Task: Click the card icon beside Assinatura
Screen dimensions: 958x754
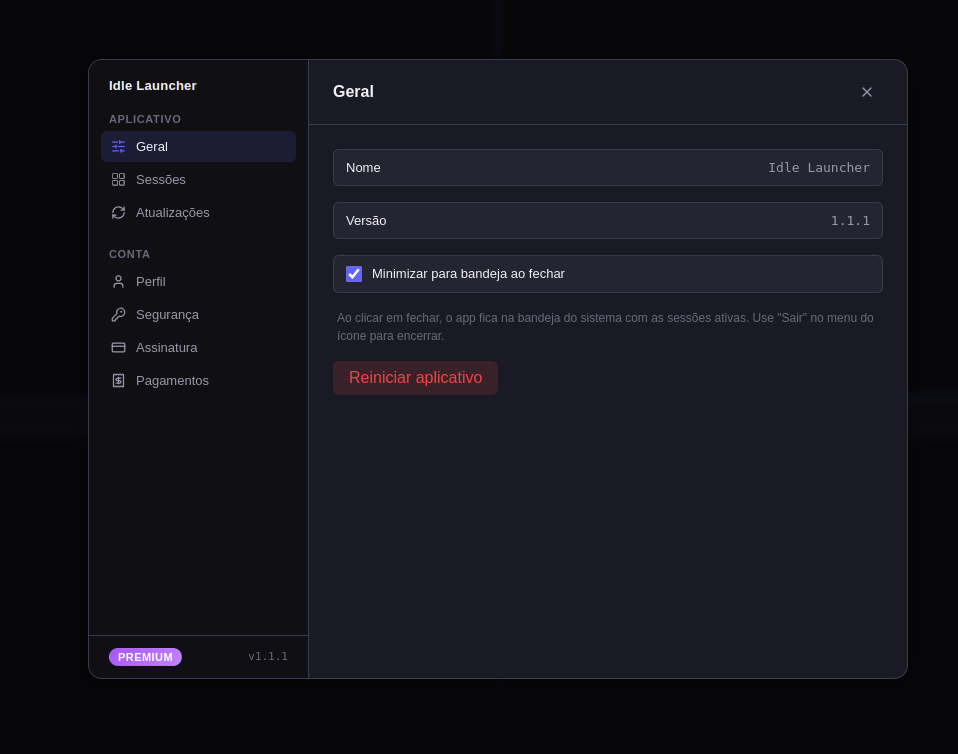Action: coord(119,348)
